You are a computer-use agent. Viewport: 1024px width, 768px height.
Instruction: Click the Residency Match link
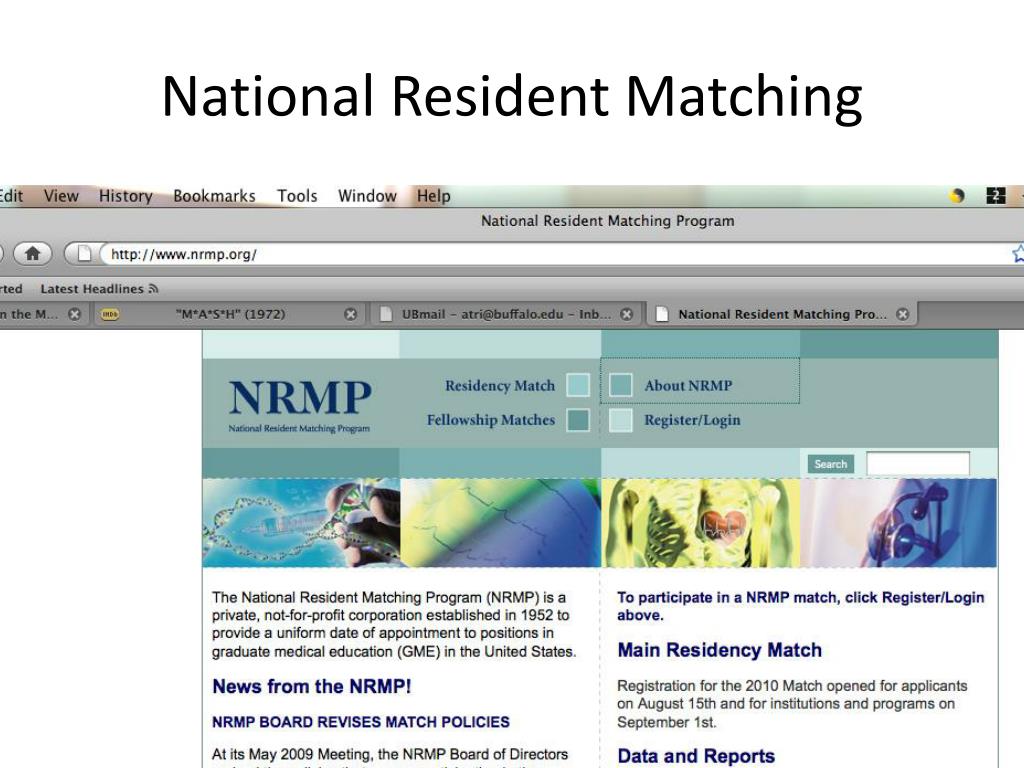tap(500, 385)
